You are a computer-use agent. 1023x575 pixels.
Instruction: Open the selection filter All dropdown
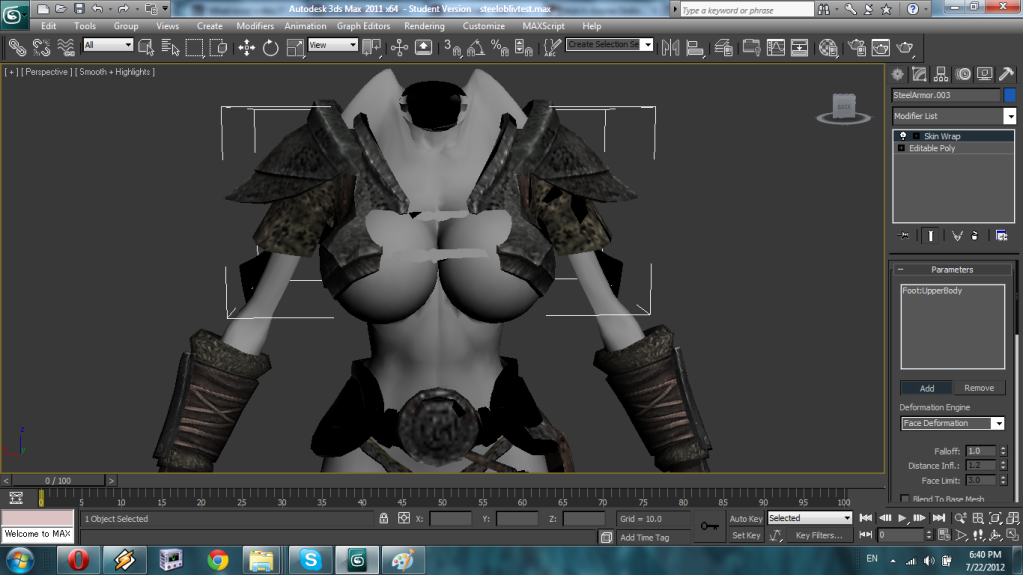(x=108, y=45)
